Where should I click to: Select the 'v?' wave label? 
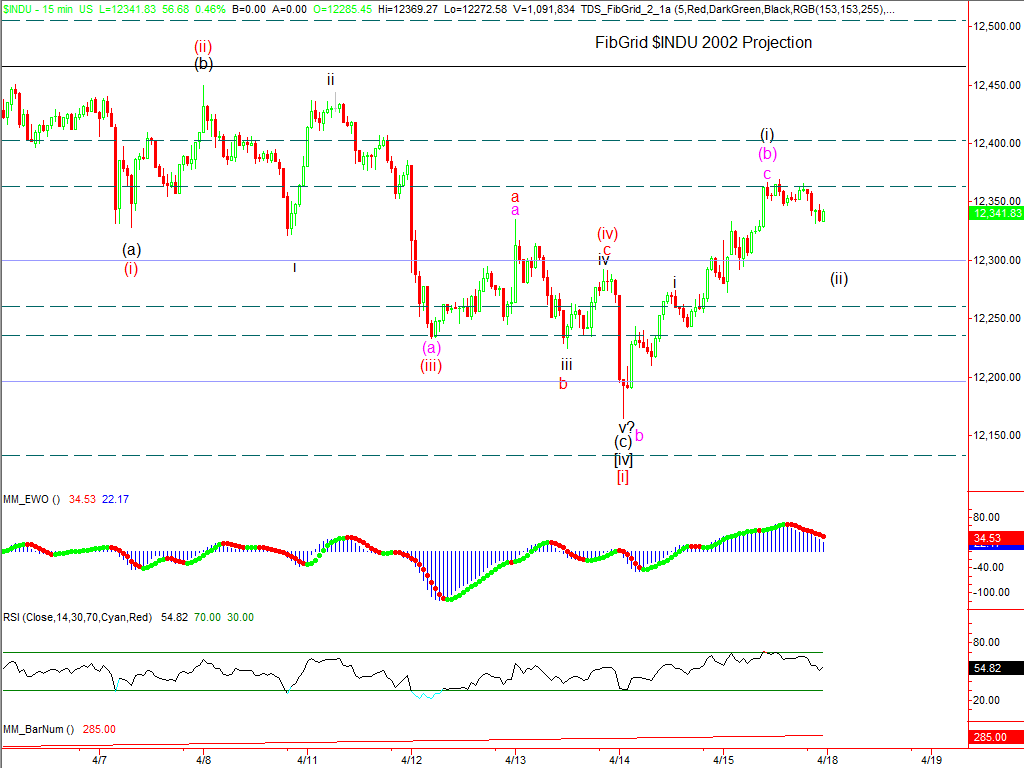(x=626, y=427)
